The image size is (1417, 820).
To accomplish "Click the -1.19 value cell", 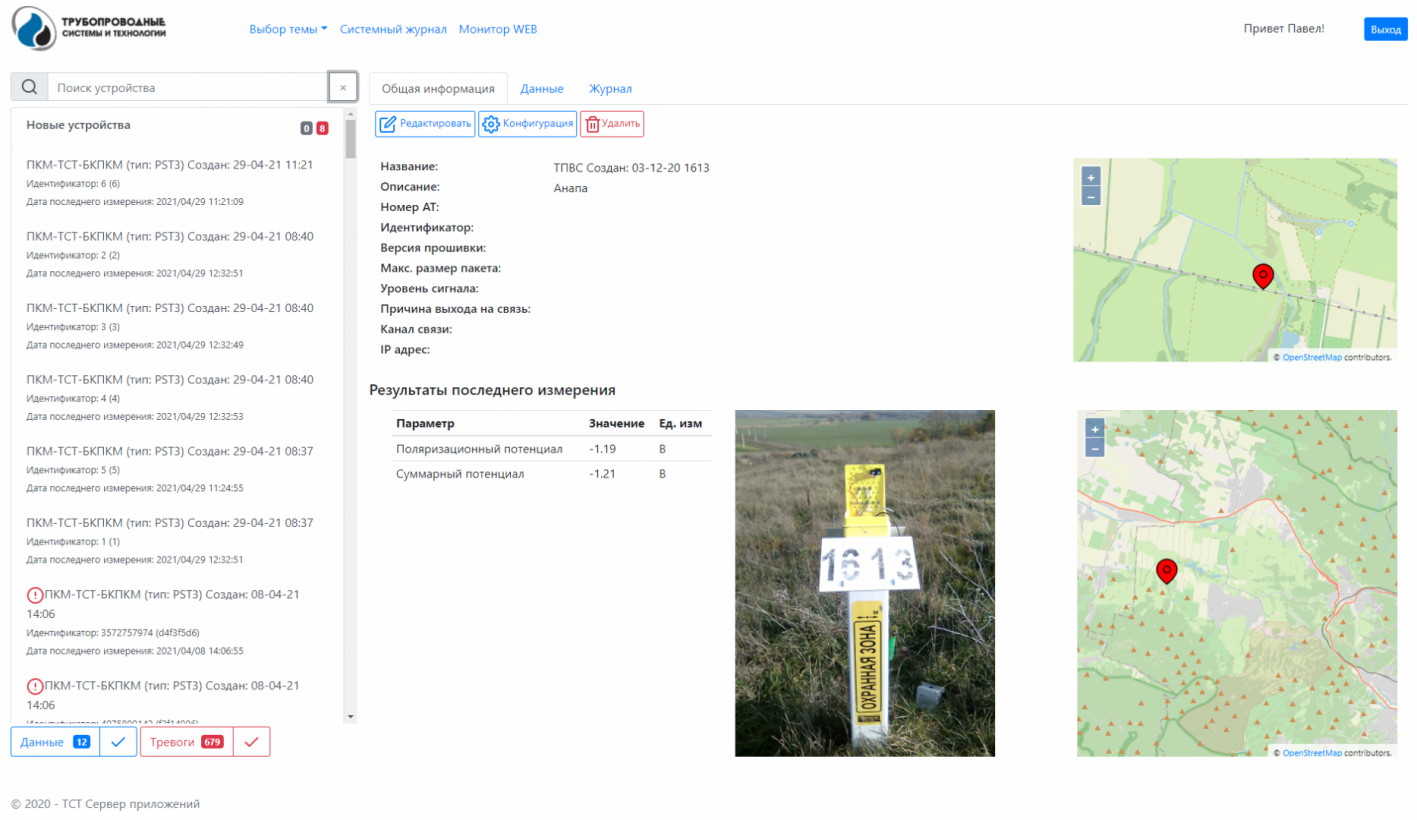I will [602, 449].
